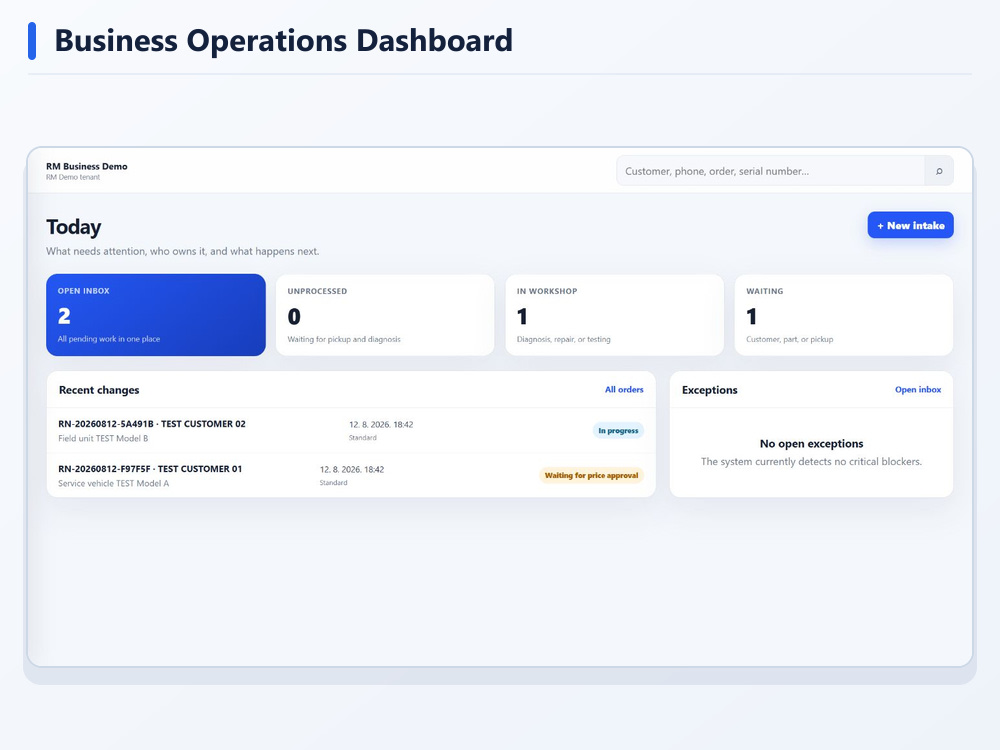The width and height of the screenshot is (1000, 750).
Task: Click the Today heading
Action: [73, 227]
